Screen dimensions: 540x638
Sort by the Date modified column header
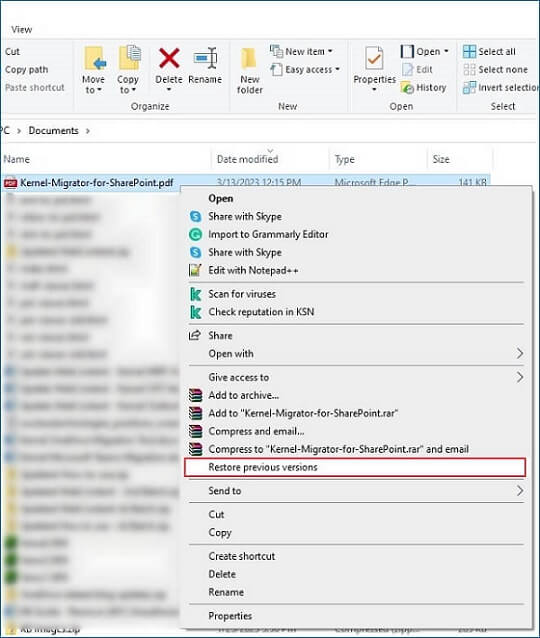point(247,159)
